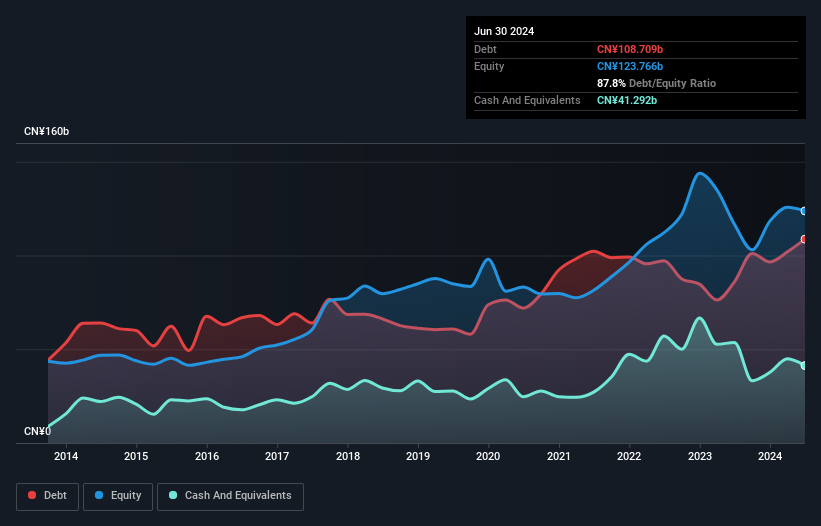Click the Debt row label in tooltip
The height and width of the screenshot is (526, 821).
(x=485, y=49)
